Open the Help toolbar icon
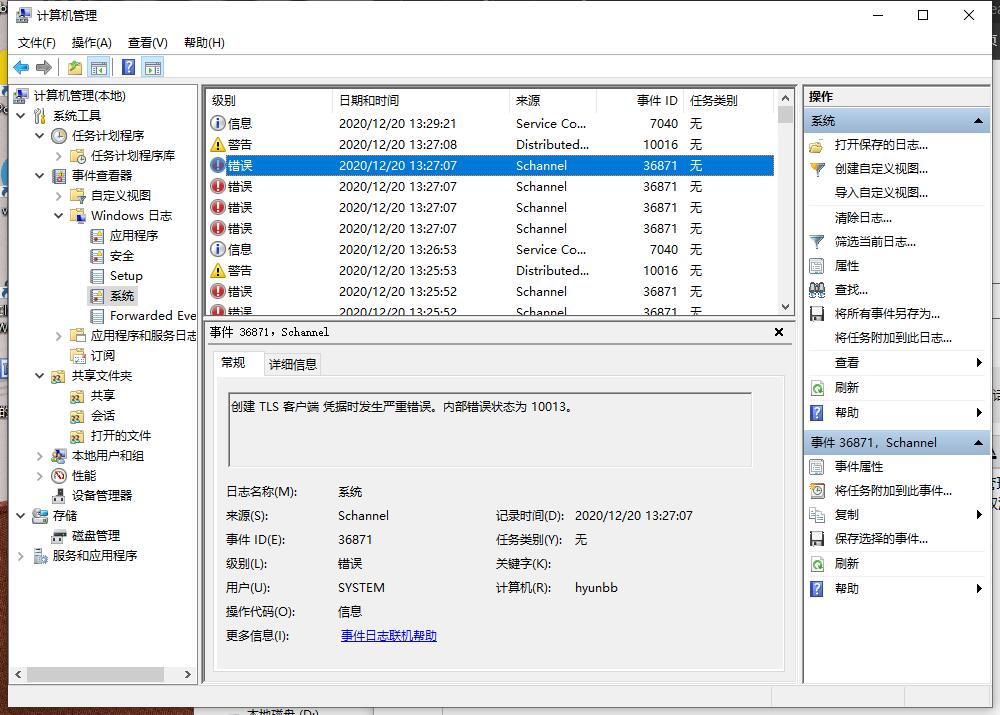This screenshot has height=715, width=1000. pyautogui.click(x=128, y=67)
